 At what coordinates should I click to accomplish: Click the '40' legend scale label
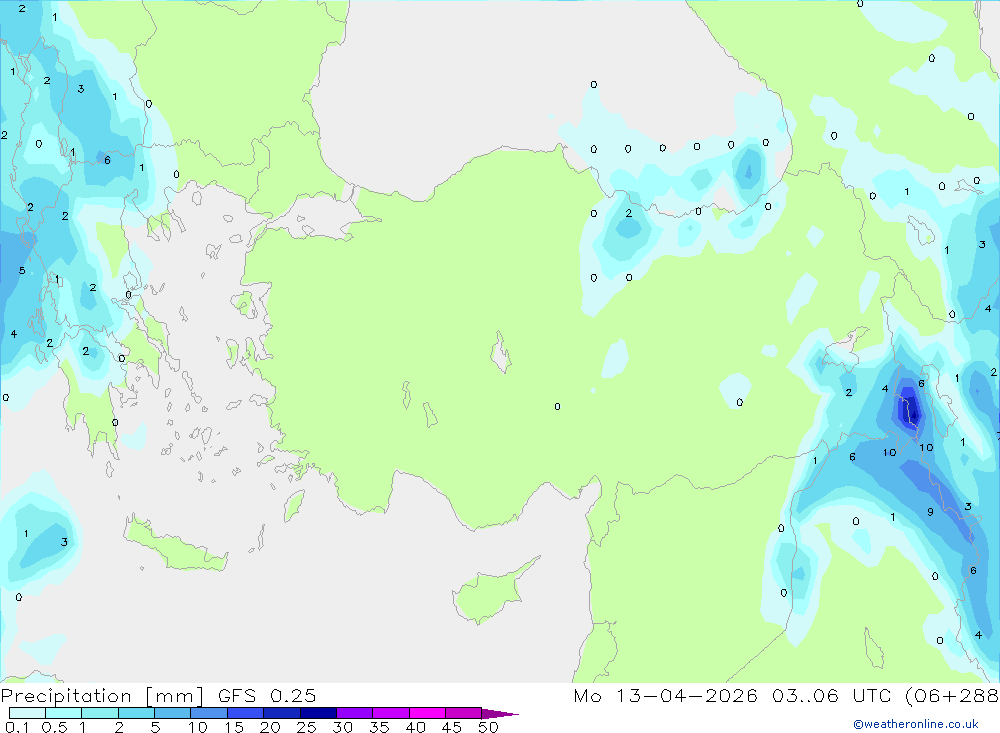(x=415, y=727)
